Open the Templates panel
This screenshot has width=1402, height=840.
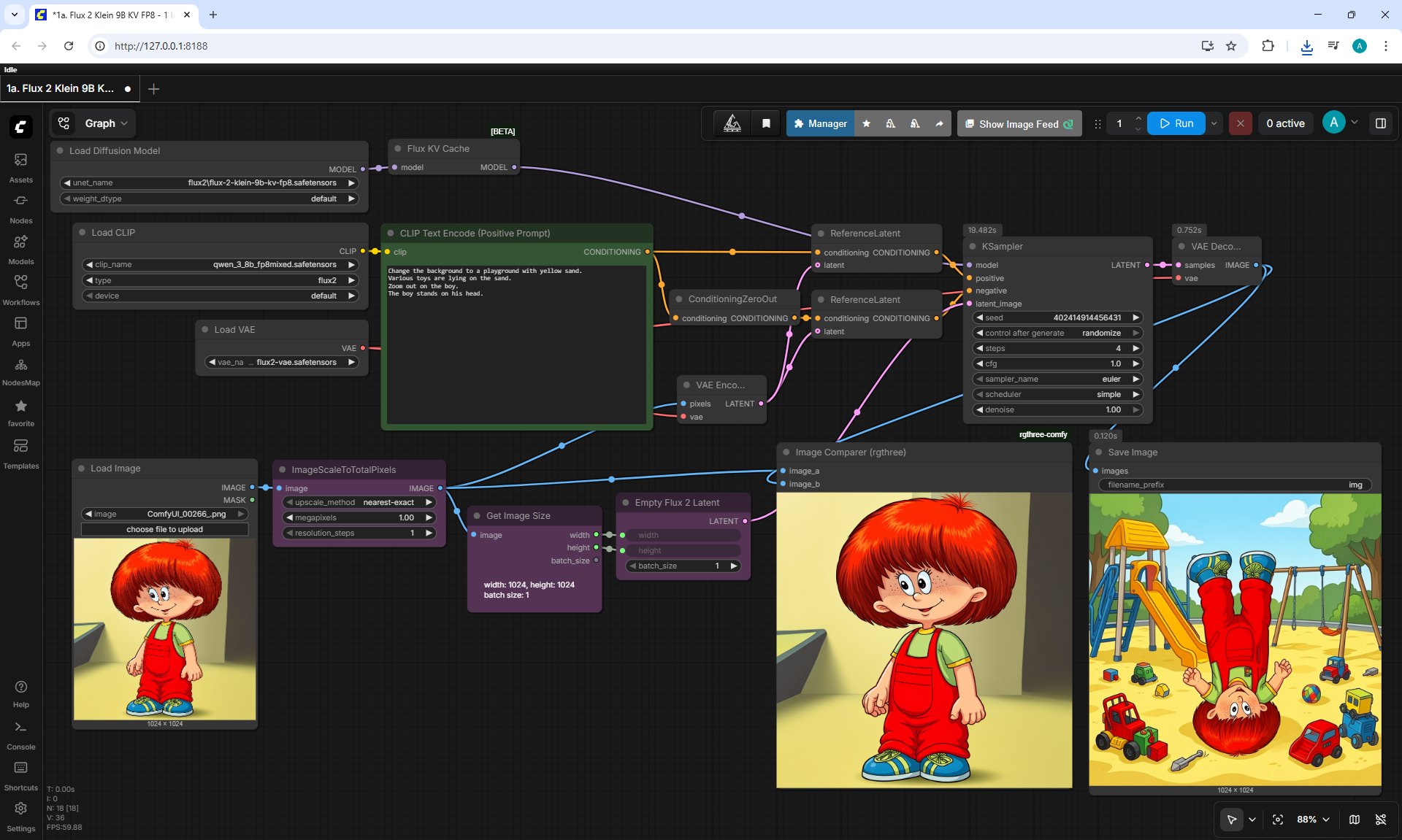(x=20, y=454)
